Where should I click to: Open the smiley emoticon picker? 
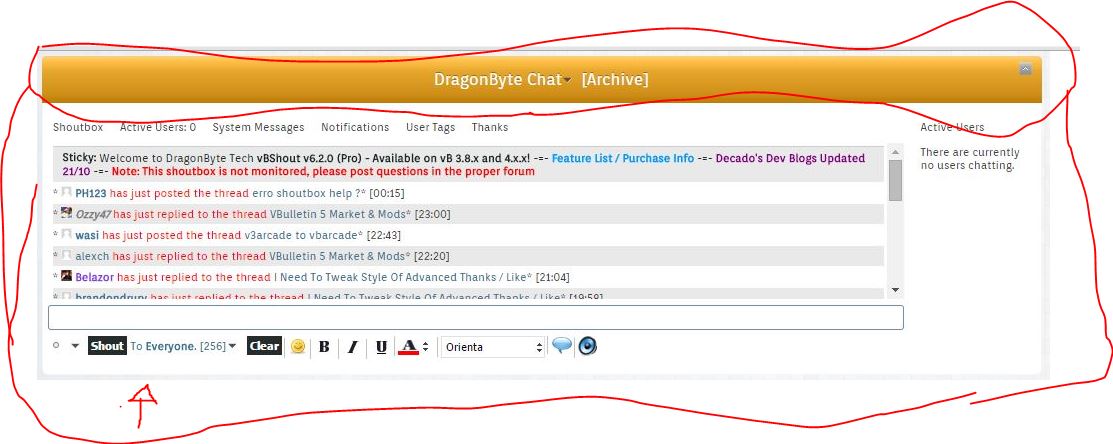tap(298, 346)
